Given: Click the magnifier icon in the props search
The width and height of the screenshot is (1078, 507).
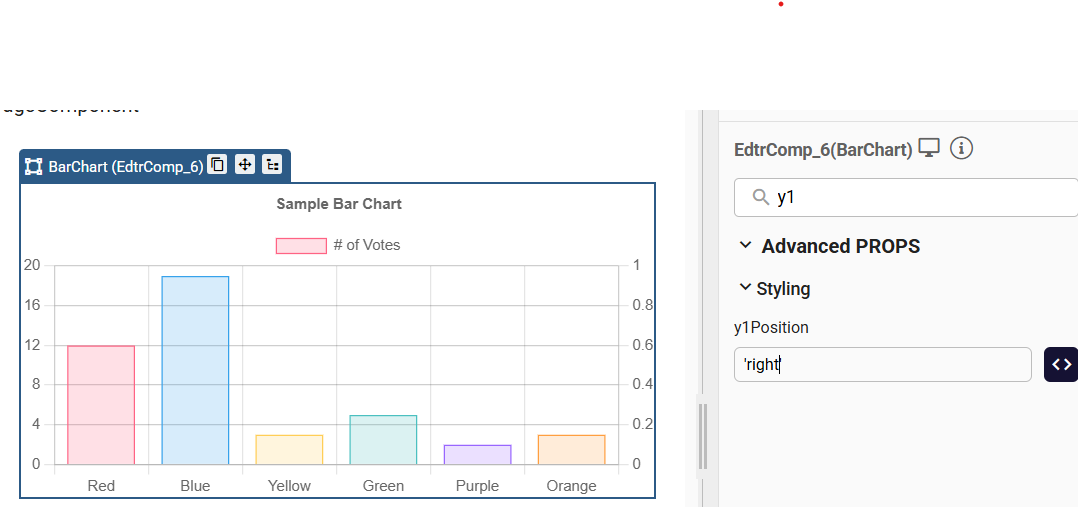Looking at the screenshot, I should coord(761,197).
